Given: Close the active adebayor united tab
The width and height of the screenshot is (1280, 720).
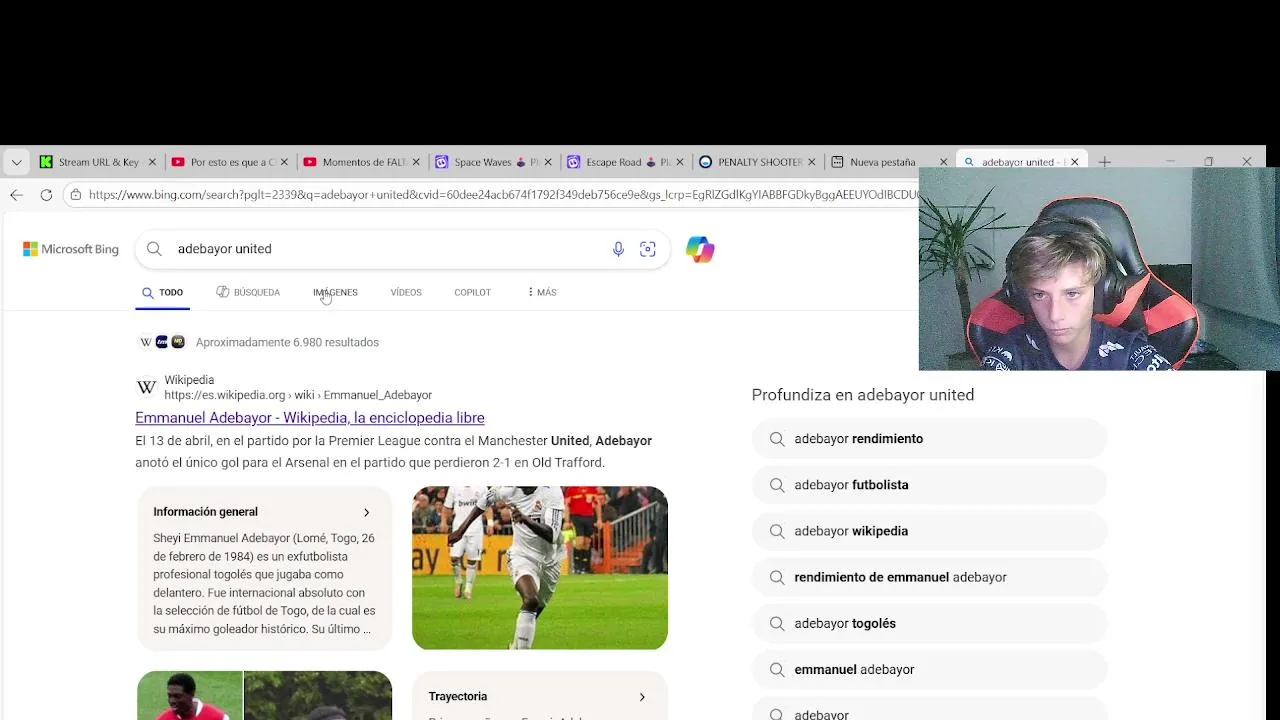Looking at the screenshot, I should 1075,162.
